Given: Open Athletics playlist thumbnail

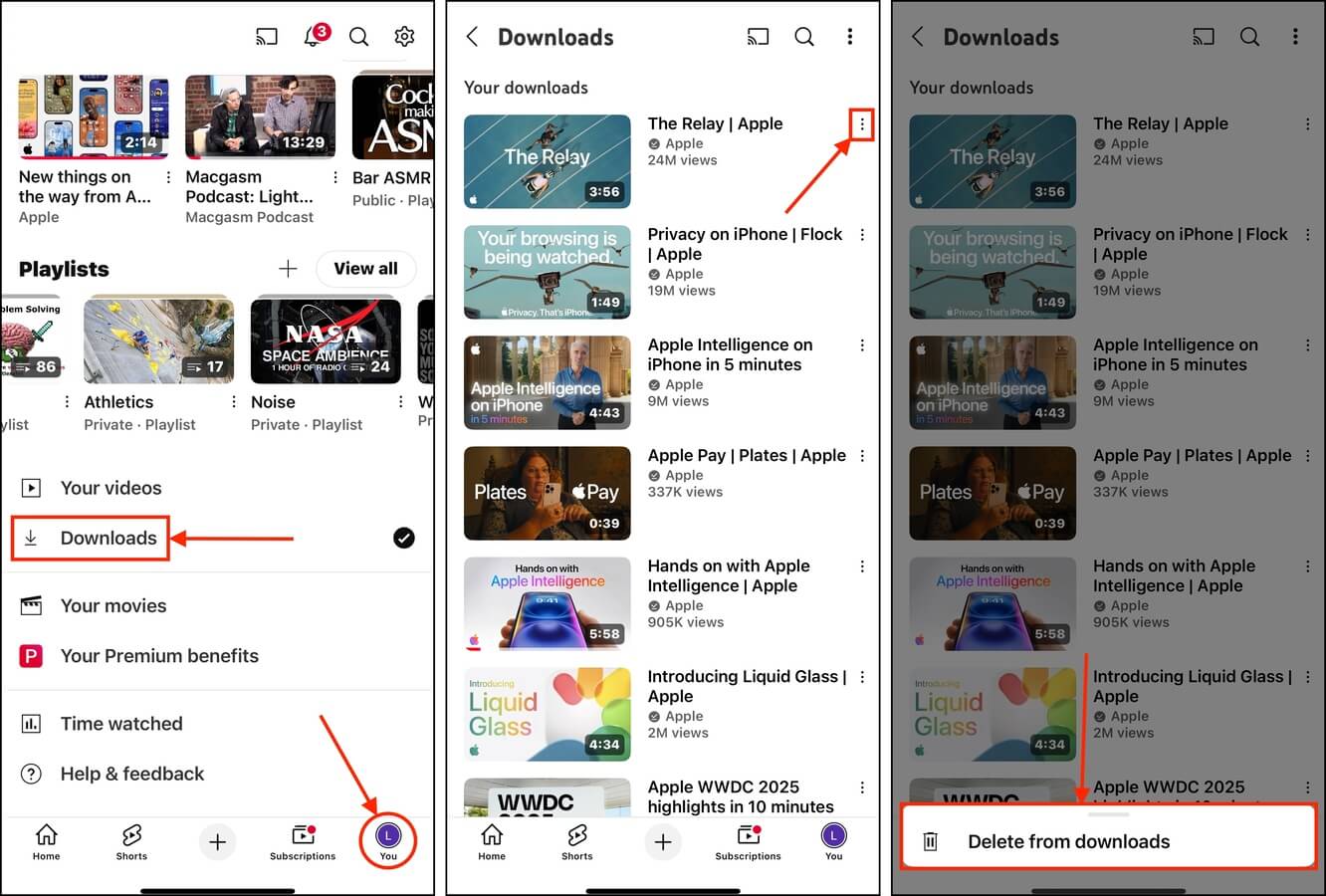Looking at the screenshot, I should tap(158, 339).
